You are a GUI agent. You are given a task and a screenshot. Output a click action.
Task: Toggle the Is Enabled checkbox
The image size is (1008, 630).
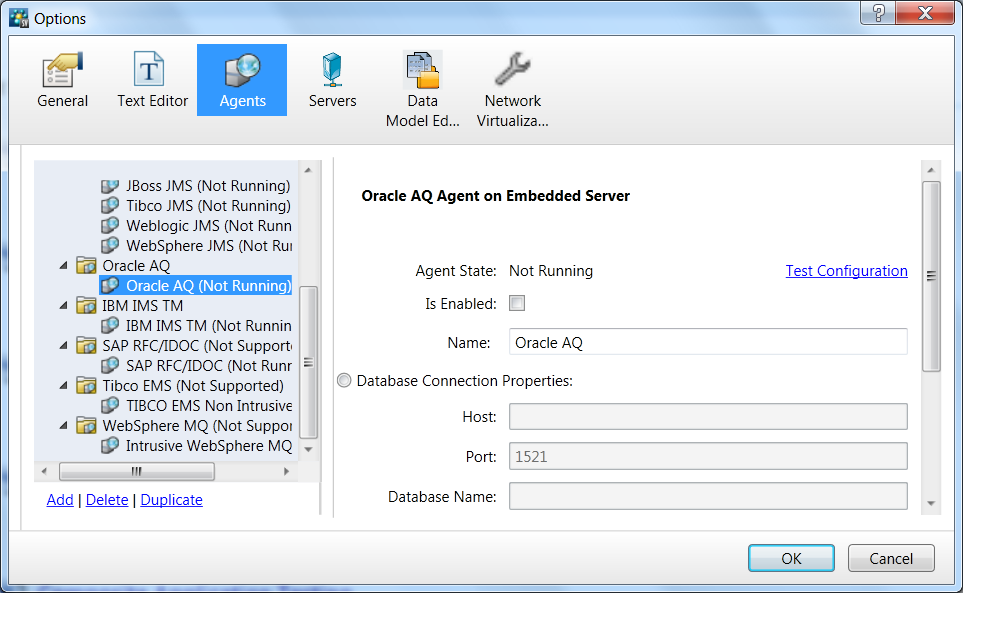(517, 303)
